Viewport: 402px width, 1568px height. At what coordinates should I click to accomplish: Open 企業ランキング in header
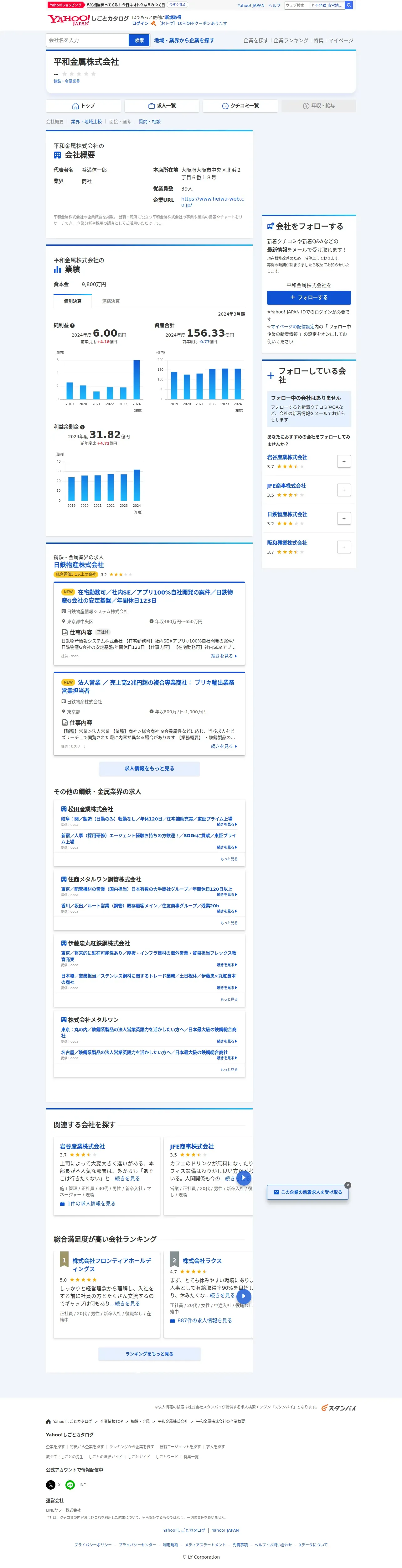coord(291,40)
